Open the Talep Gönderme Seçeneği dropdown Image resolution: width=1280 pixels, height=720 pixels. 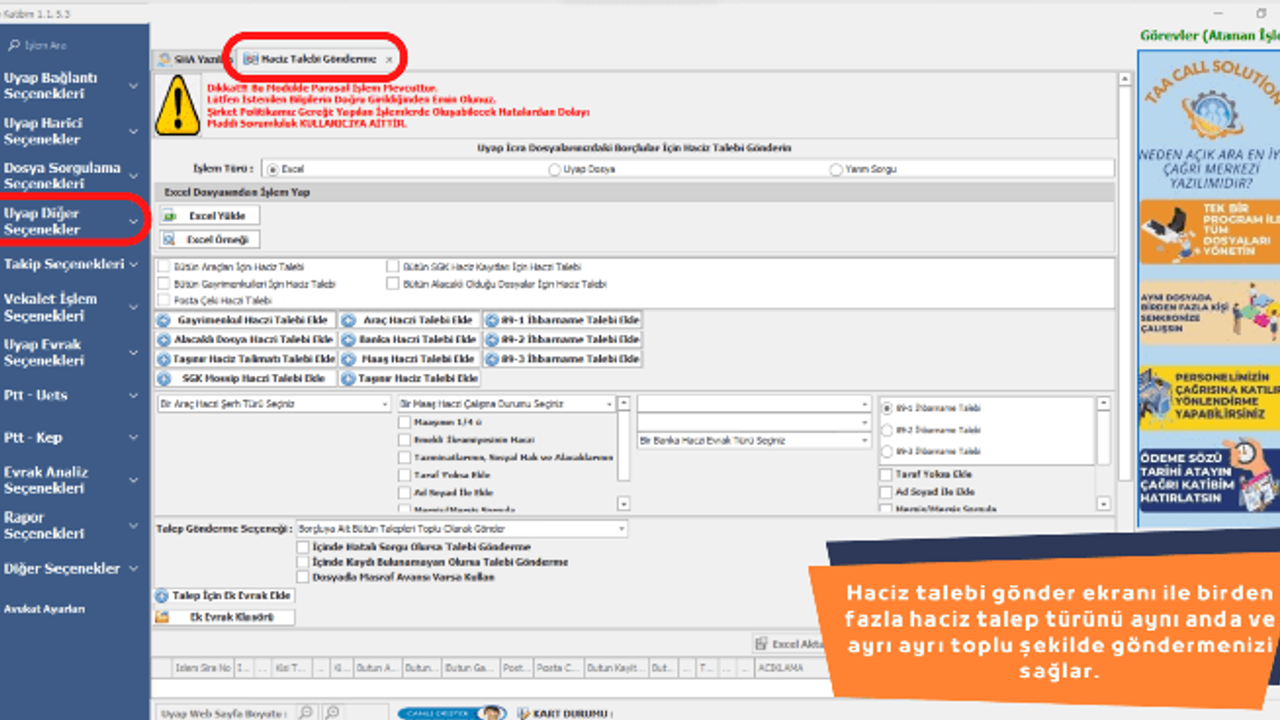[621, 529]
